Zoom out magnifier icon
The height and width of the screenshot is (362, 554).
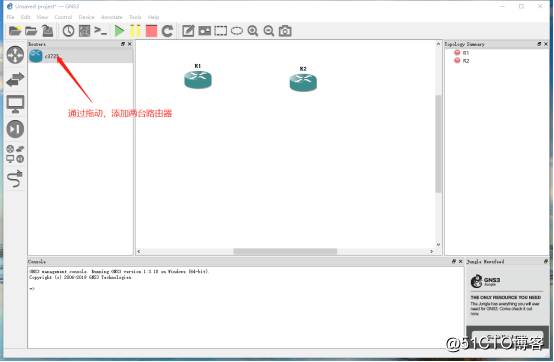[269, 31]
